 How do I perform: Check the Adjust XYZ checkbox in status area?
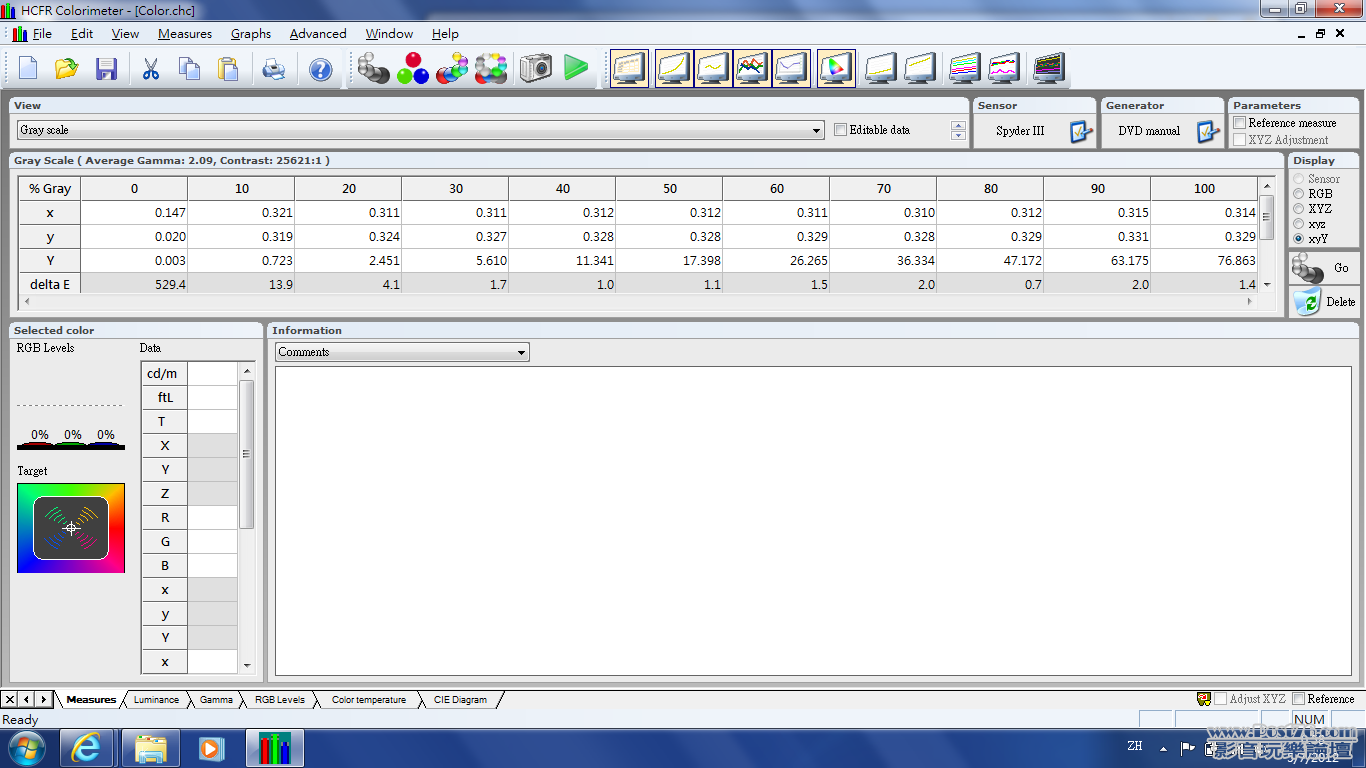[1220, 699]
